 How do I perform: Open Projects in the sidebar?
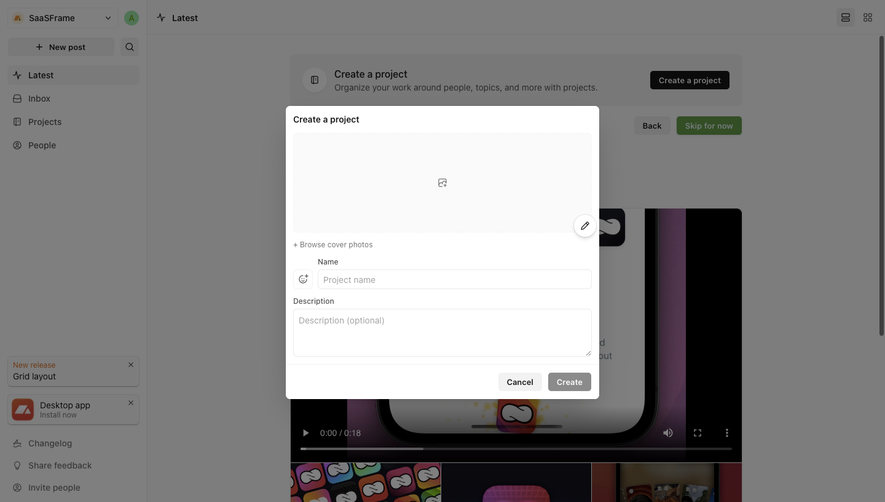(73, 122)
